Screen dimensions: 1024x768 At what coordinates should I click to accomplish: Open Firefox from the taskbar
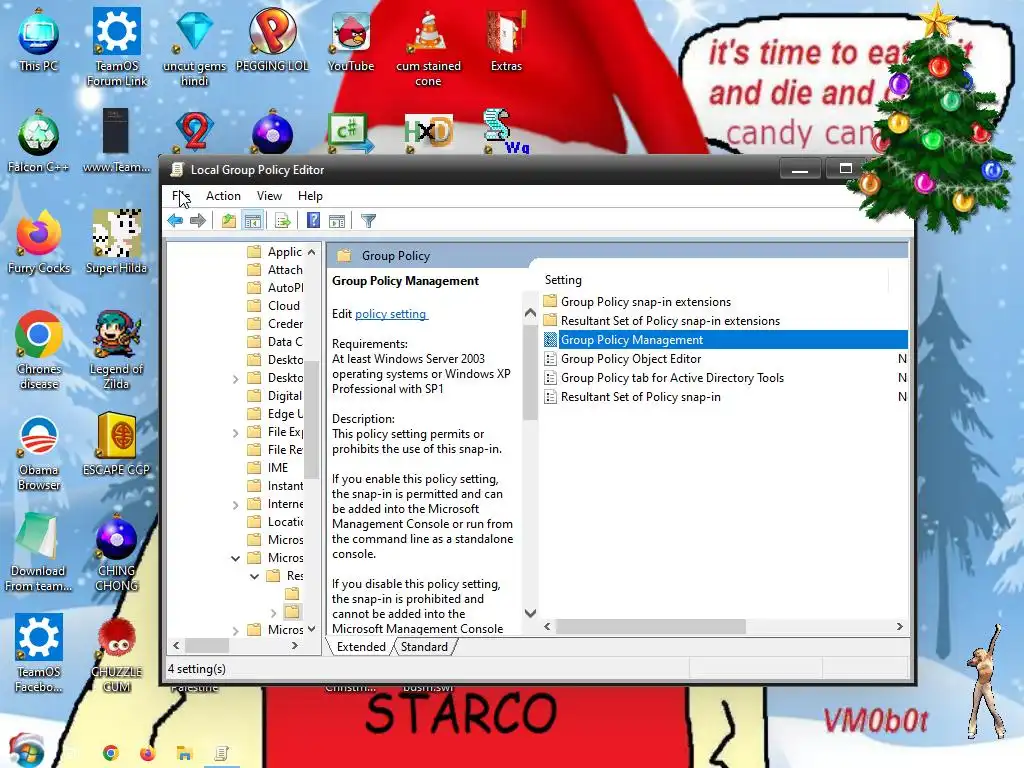(147, 753)
